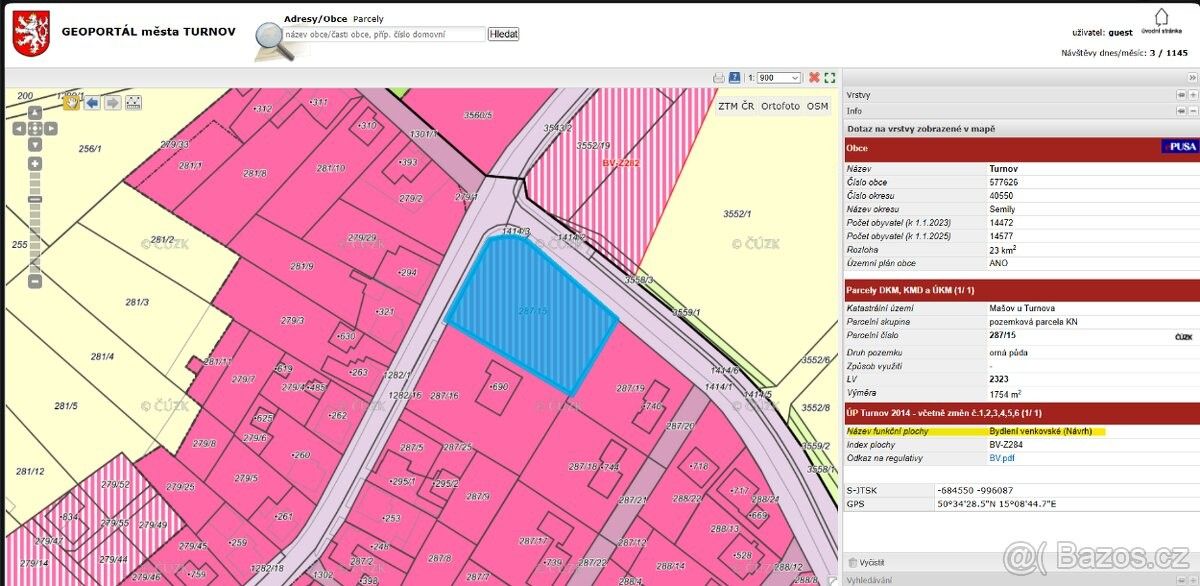This screenshot has height=586, width=1200.
Task: Switch base map to OSM
Action: (x=817, y=106)
